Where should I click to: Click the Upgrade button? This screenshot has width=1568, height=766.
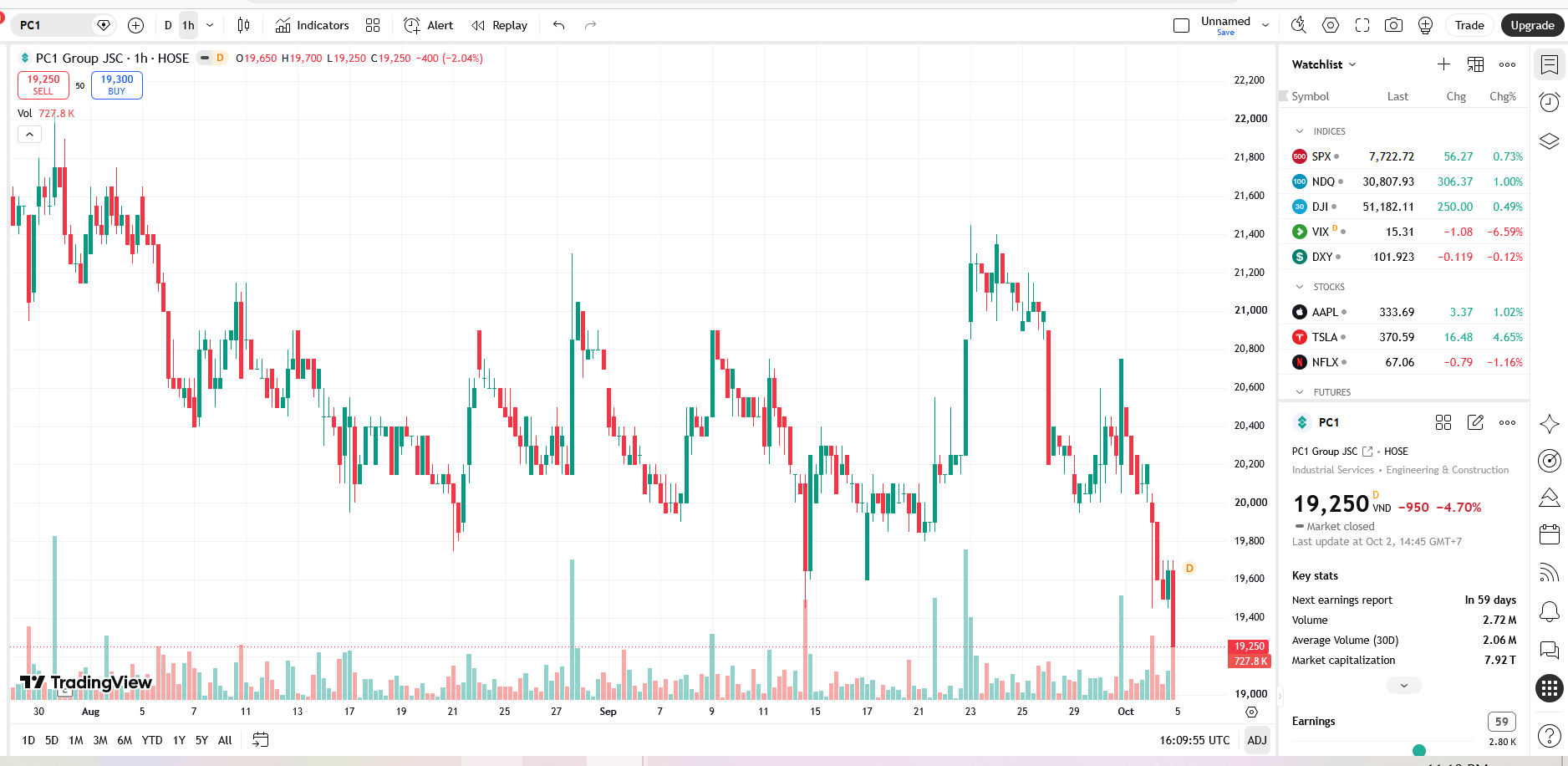point(1532,25)
